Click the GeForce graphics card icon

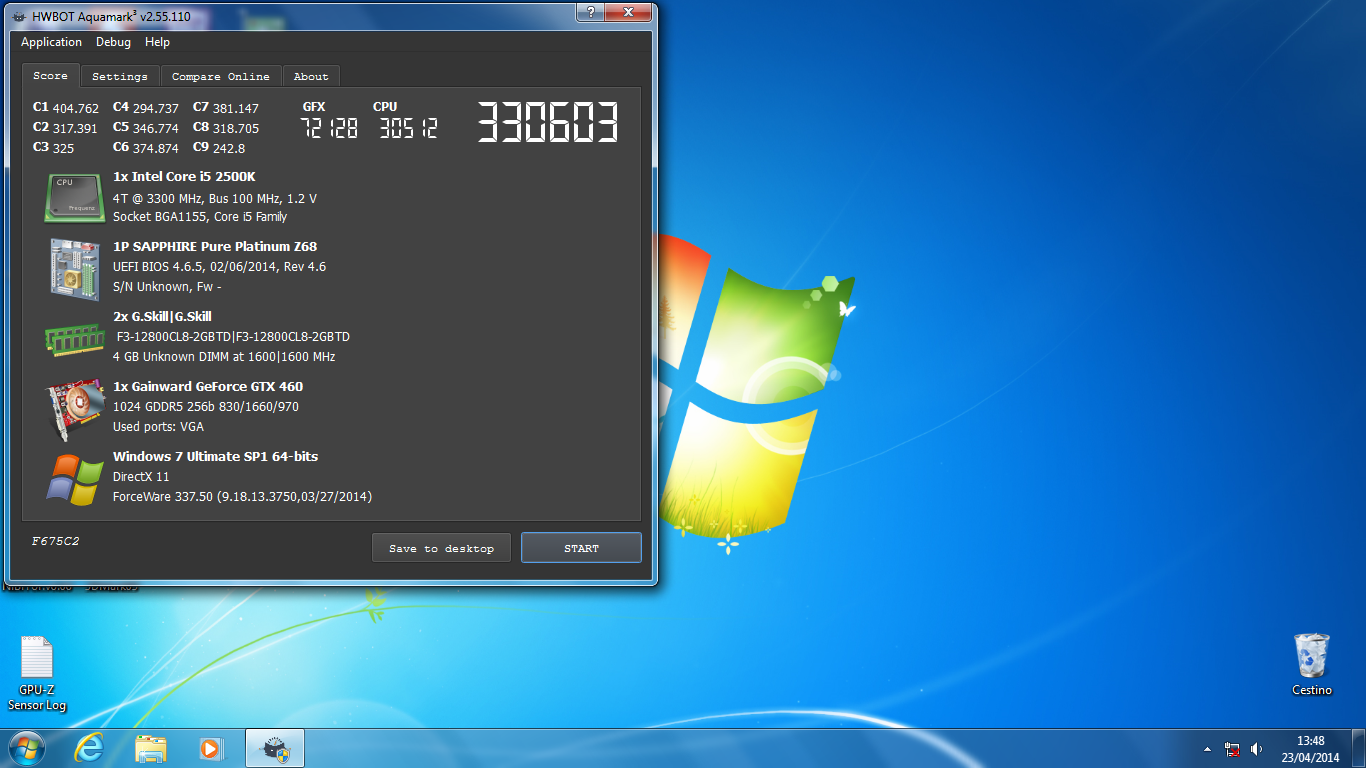point(75,408)
